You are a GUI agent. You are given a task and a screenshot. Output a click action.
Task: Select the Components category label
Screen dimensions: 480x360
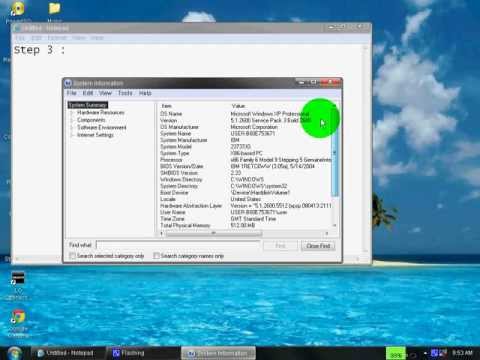pyautogui.click(x=91, y=120)
